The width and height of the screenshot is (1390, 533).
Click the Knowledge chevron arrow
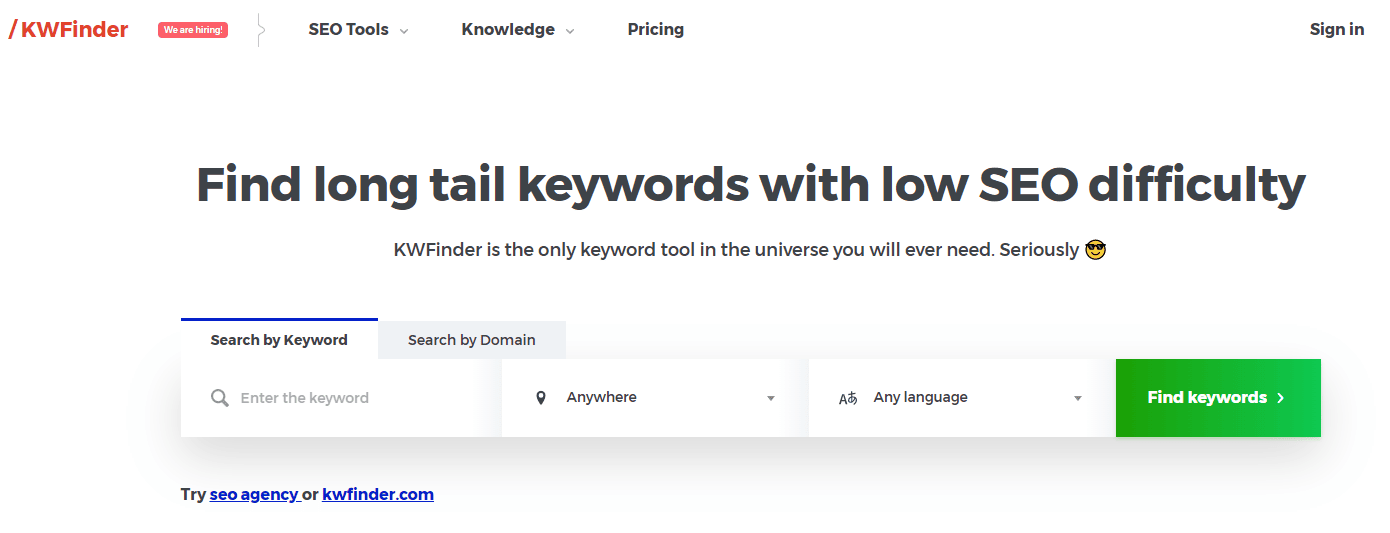[570, 31]
